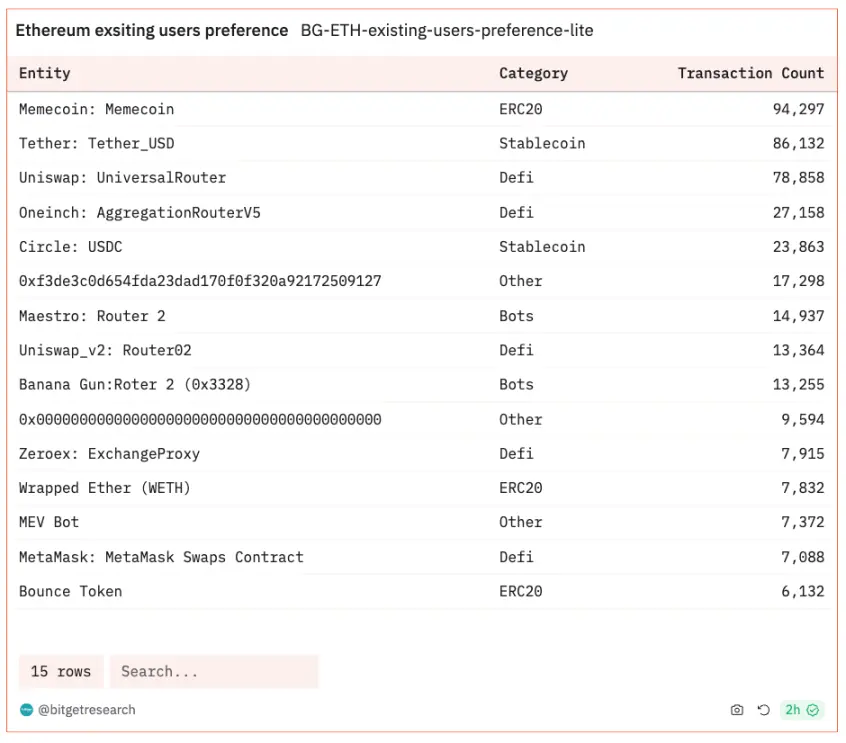Click the camera screenshot icon
The image size is (846, 743).
(x=737, y=710)
